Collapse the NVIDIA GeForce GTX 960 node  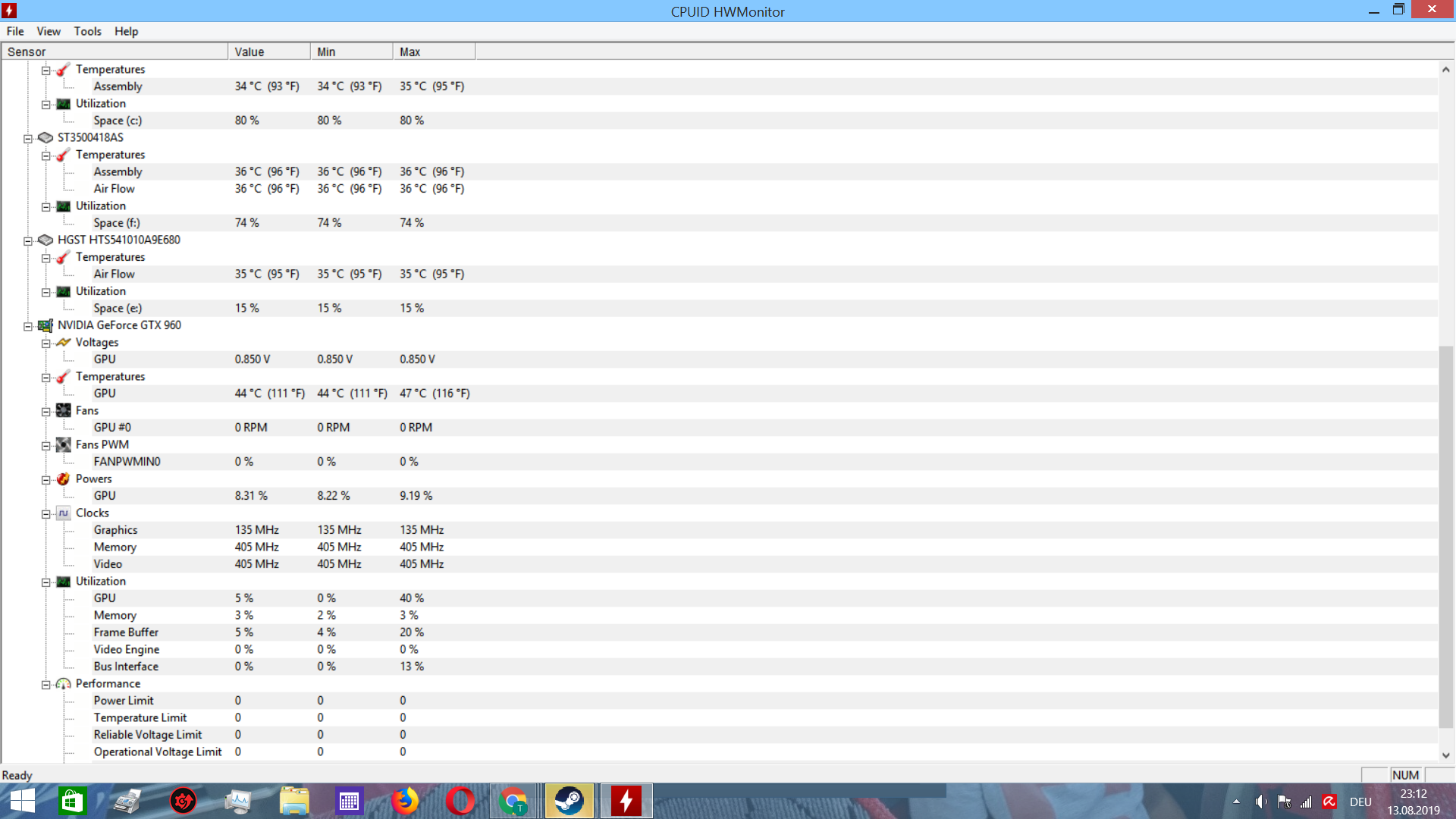28,326
